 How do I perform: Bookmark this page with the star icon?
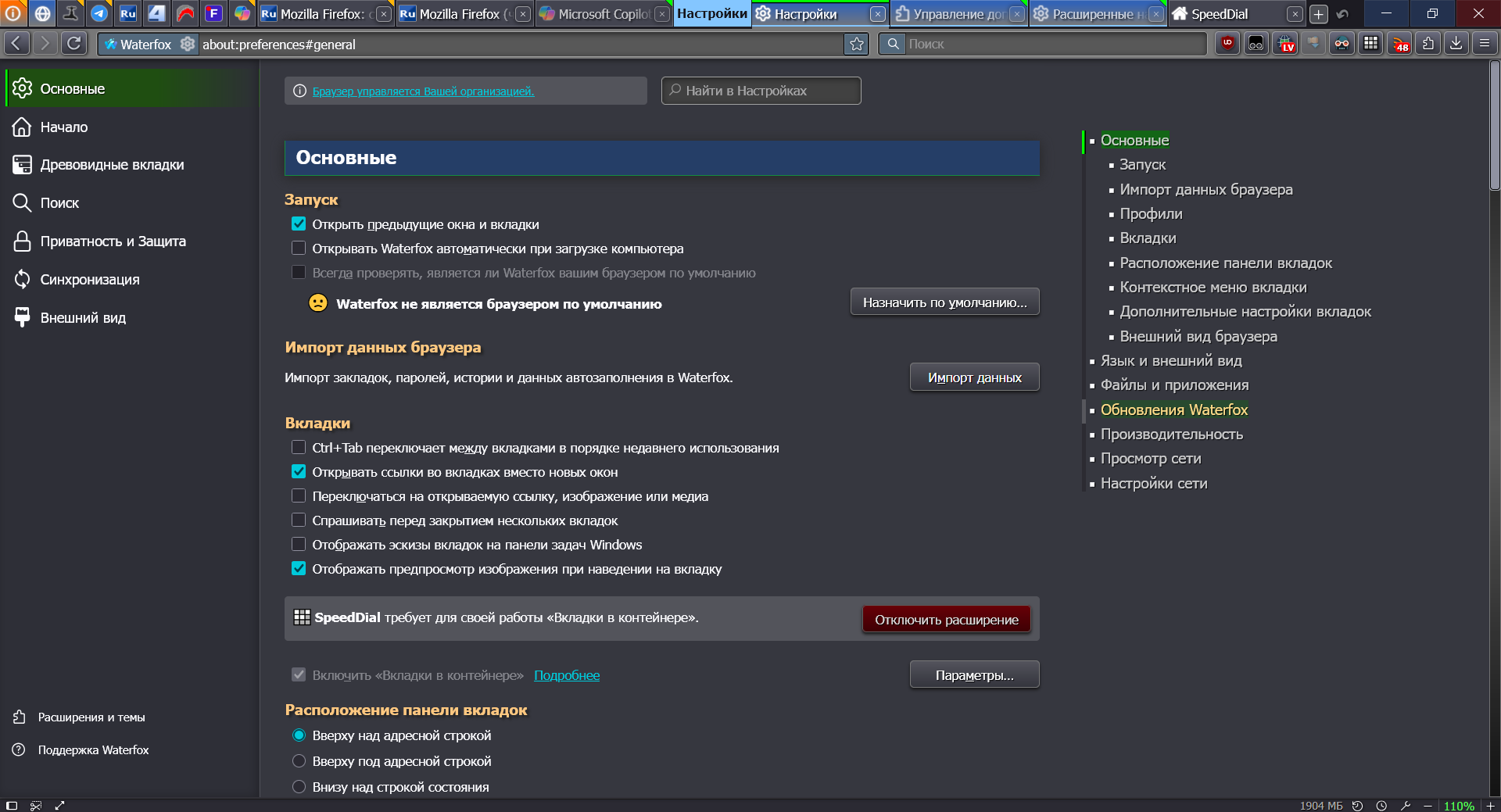[x=857, y=45]
